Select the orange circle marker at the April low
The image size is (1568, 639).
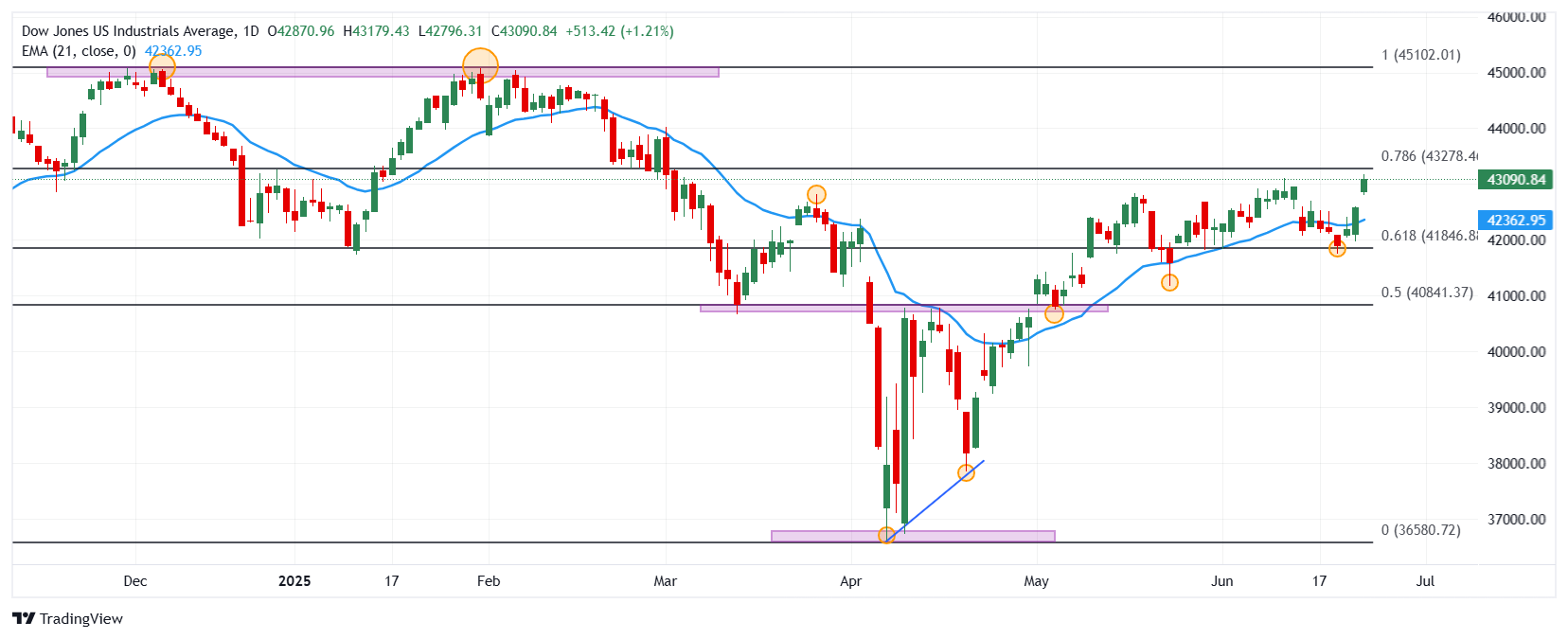886,536
